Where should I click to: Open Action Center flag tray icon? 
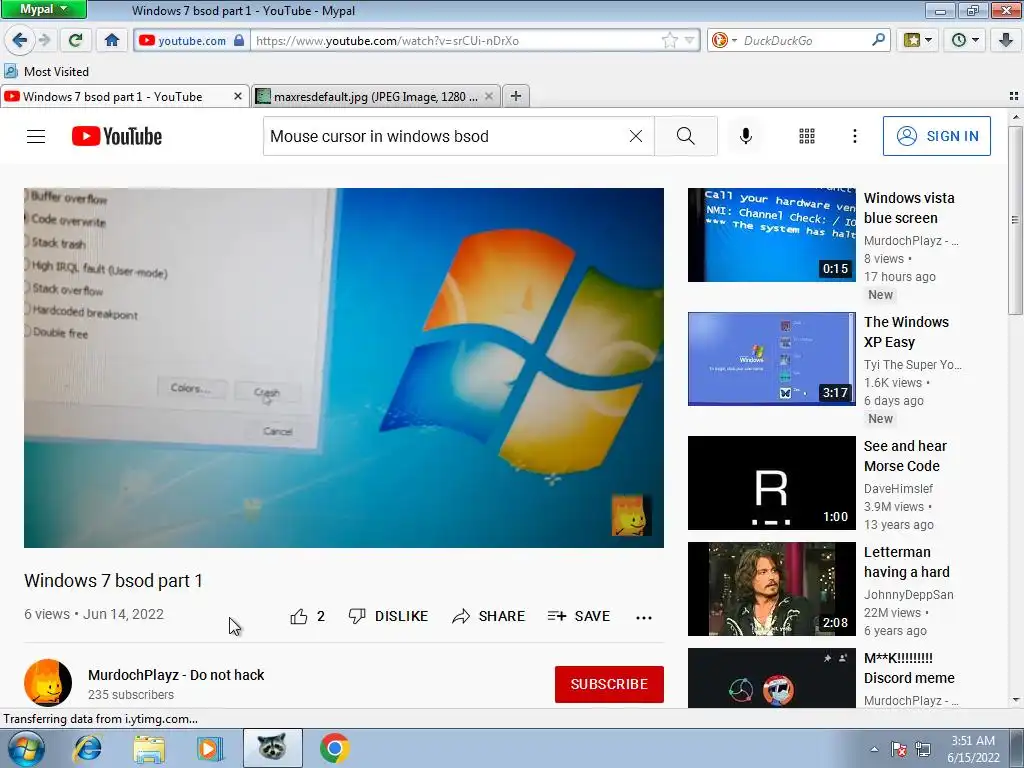point(899,749)
